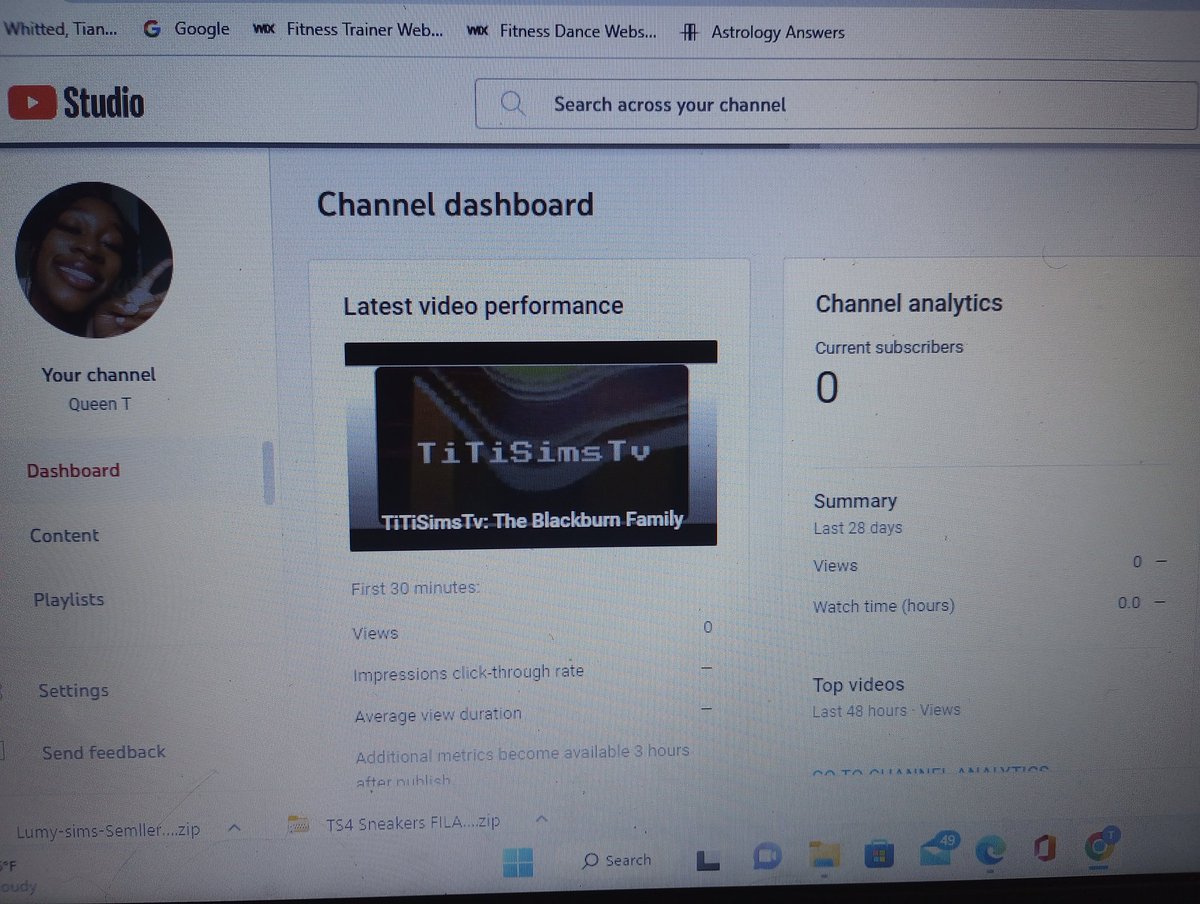1200x904 pixels.
Task: Click the search magnifier in the channel search bar
Action: click(513, 103)
